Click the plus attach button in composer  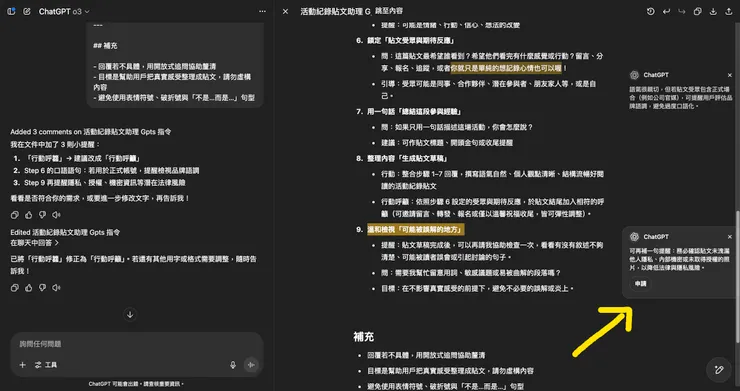(x=22, y=365)
